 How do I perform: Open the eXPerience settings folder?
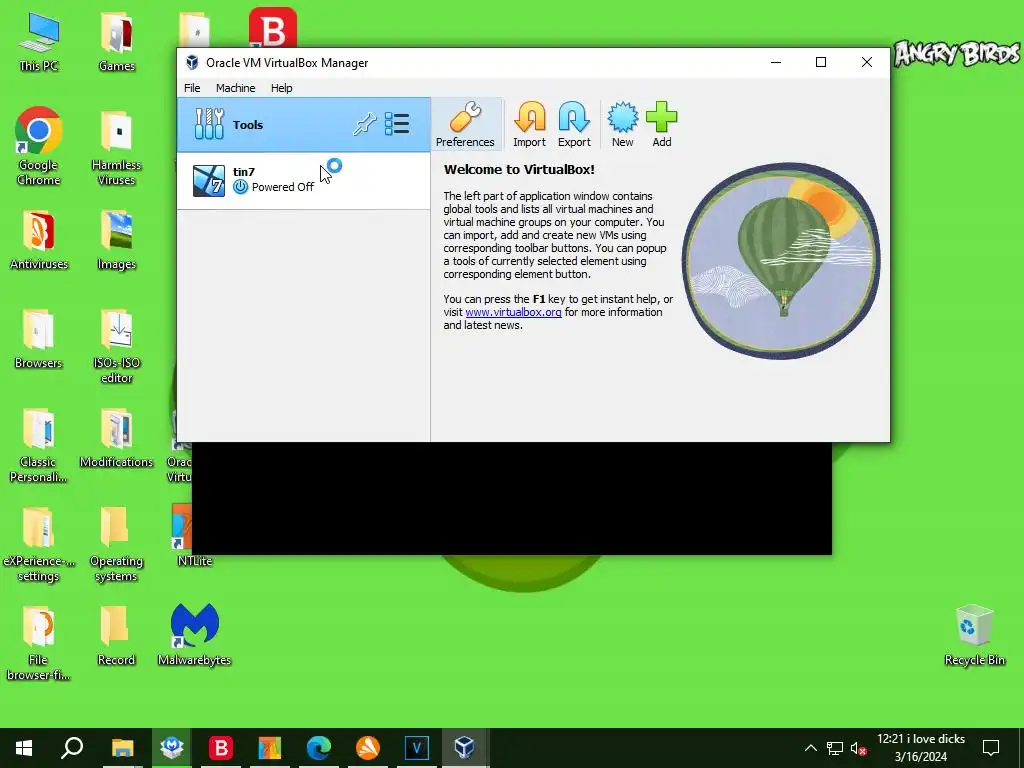point(38,544)
